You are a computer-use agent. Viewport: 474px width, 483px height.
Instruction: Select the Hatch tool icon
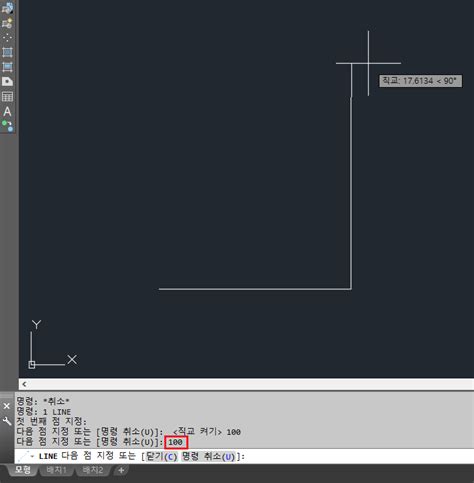coord(7,52)
